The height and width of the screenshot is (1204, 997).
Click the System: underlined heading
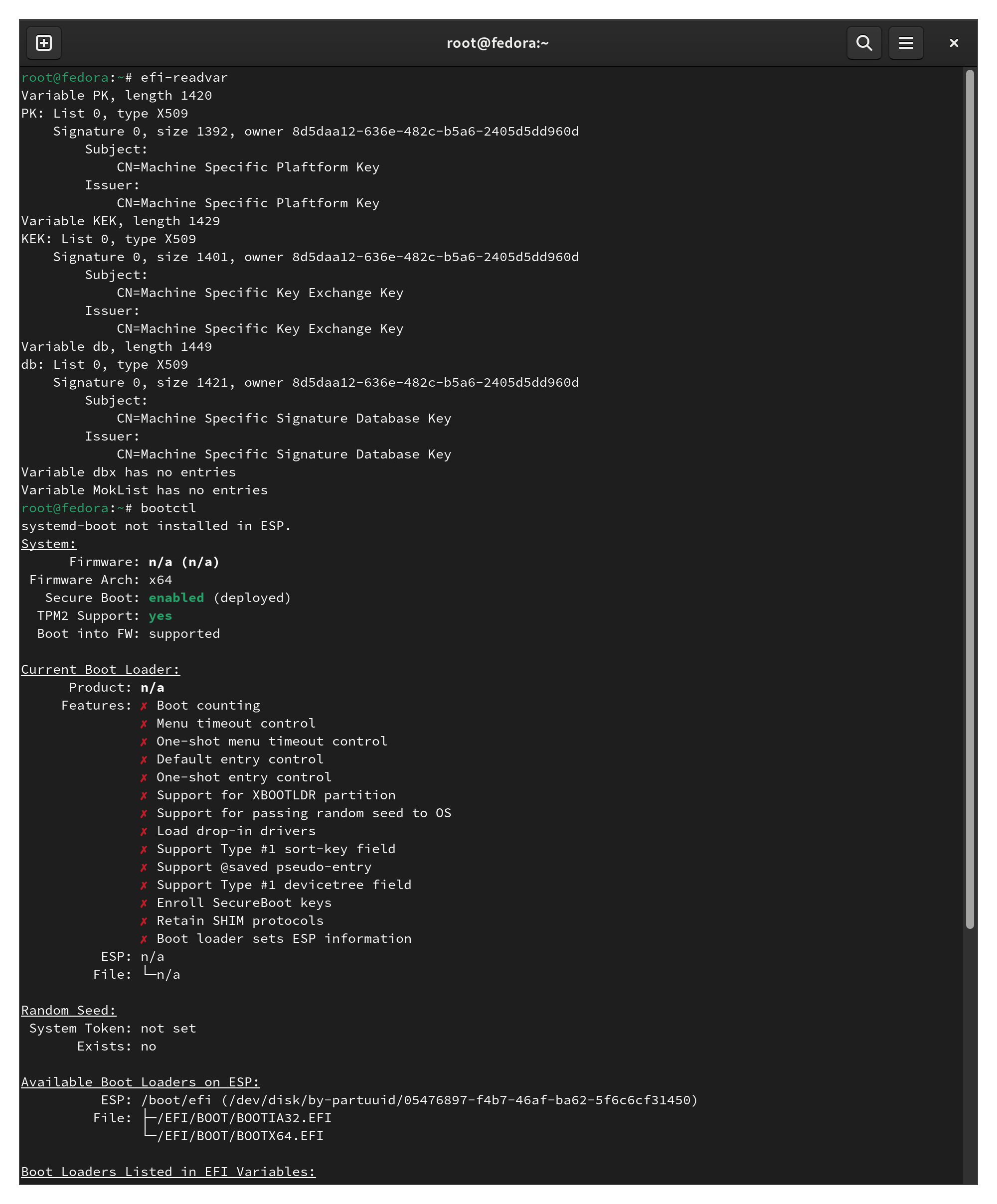click(x=49, y=544)
